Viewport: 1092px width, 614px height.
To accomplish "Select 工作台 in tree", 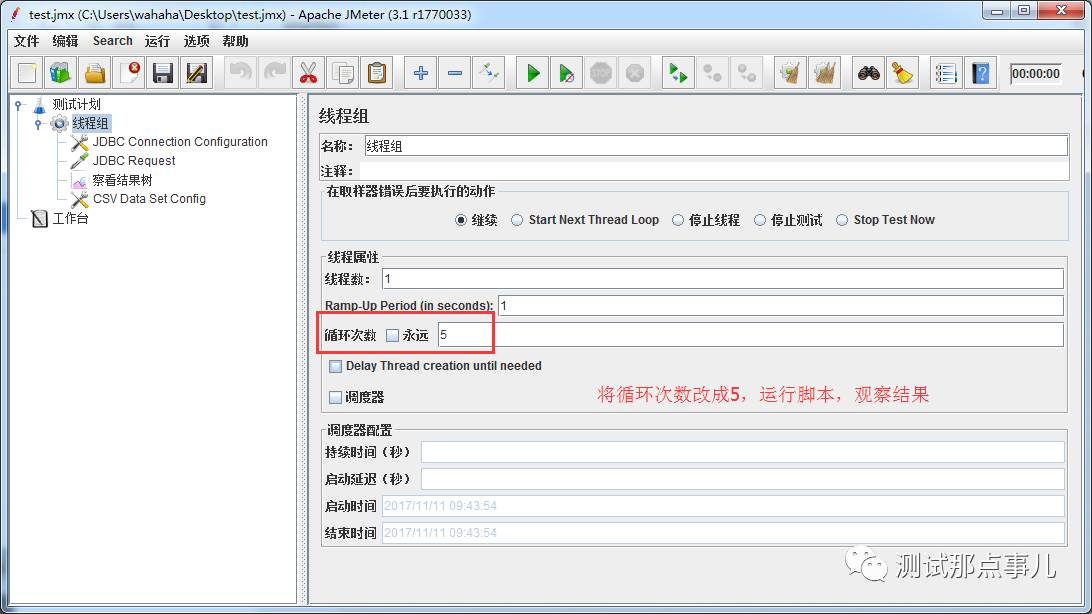I will pos(70,219).
